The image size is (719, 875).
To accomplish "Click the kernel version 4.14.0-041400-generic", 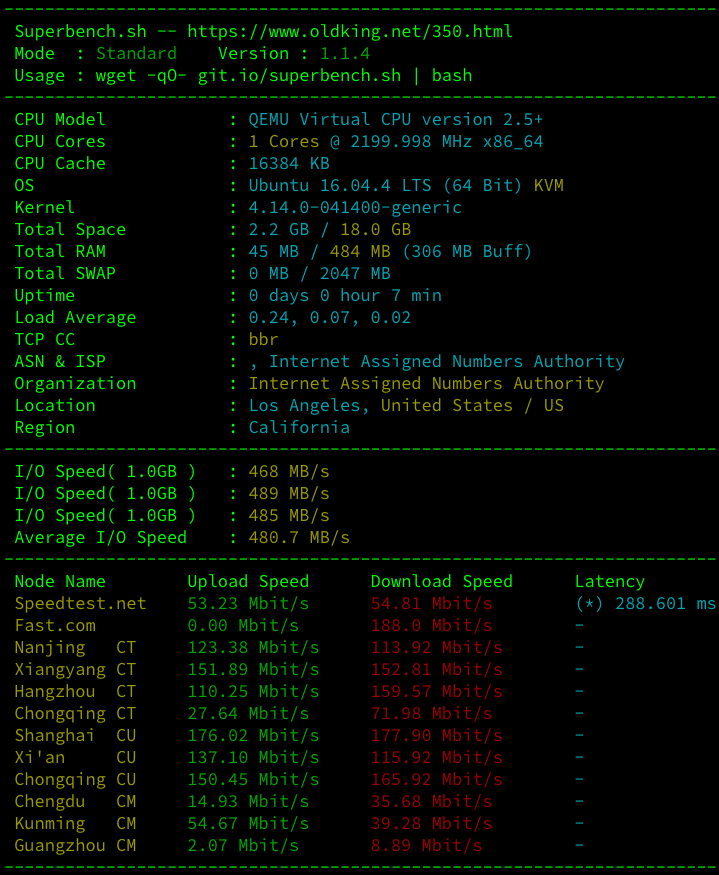I will (355, 207).
